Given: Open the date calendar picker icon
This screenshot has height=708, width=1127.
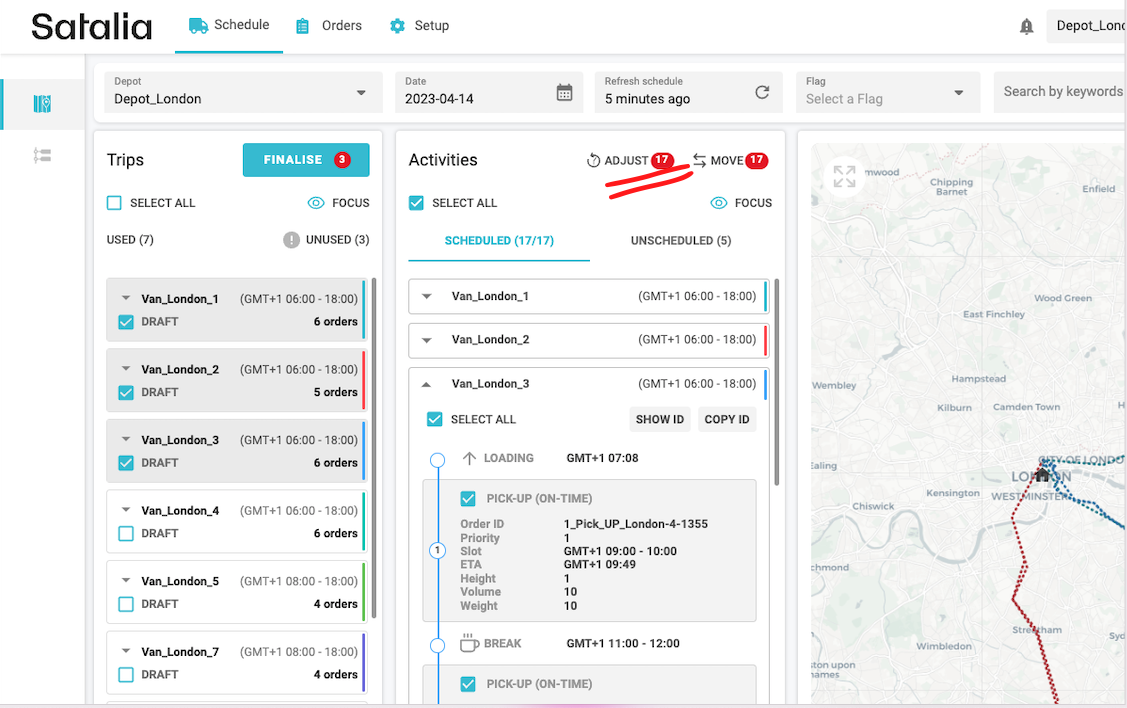Looking at the screenshot, I should pyautogui.click(x=564, y=92).
